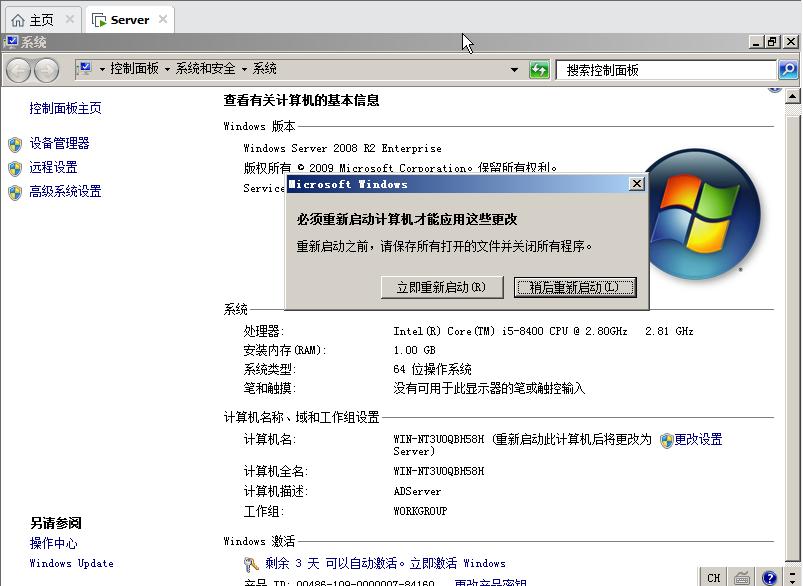Open Windows Update link

tap(71, 563)
